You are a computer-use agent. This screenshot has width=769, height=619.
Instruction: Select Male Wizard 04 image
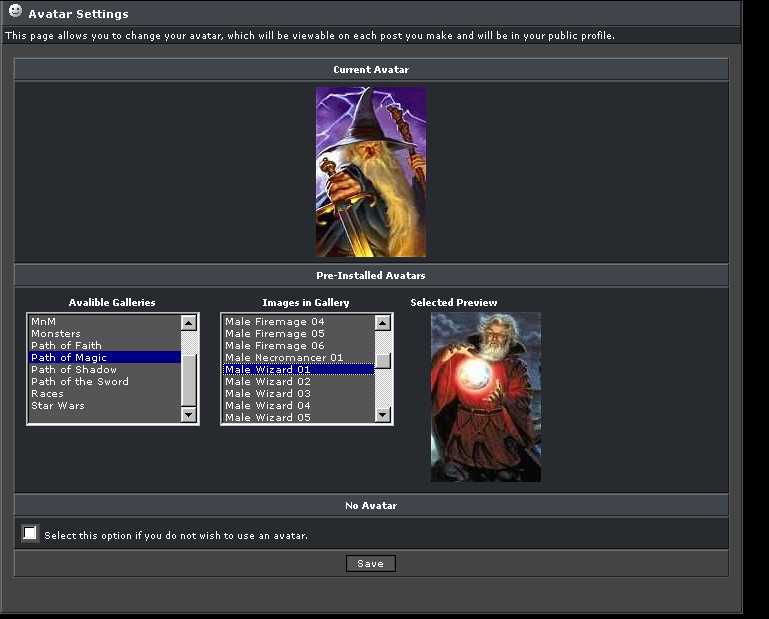tap(299, 406)
